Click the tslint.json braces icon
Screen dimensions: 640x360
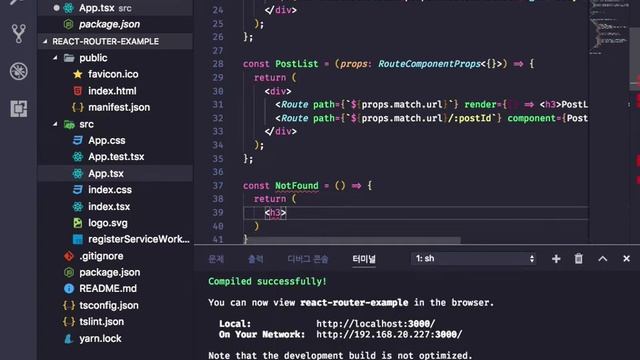(69, 322)
